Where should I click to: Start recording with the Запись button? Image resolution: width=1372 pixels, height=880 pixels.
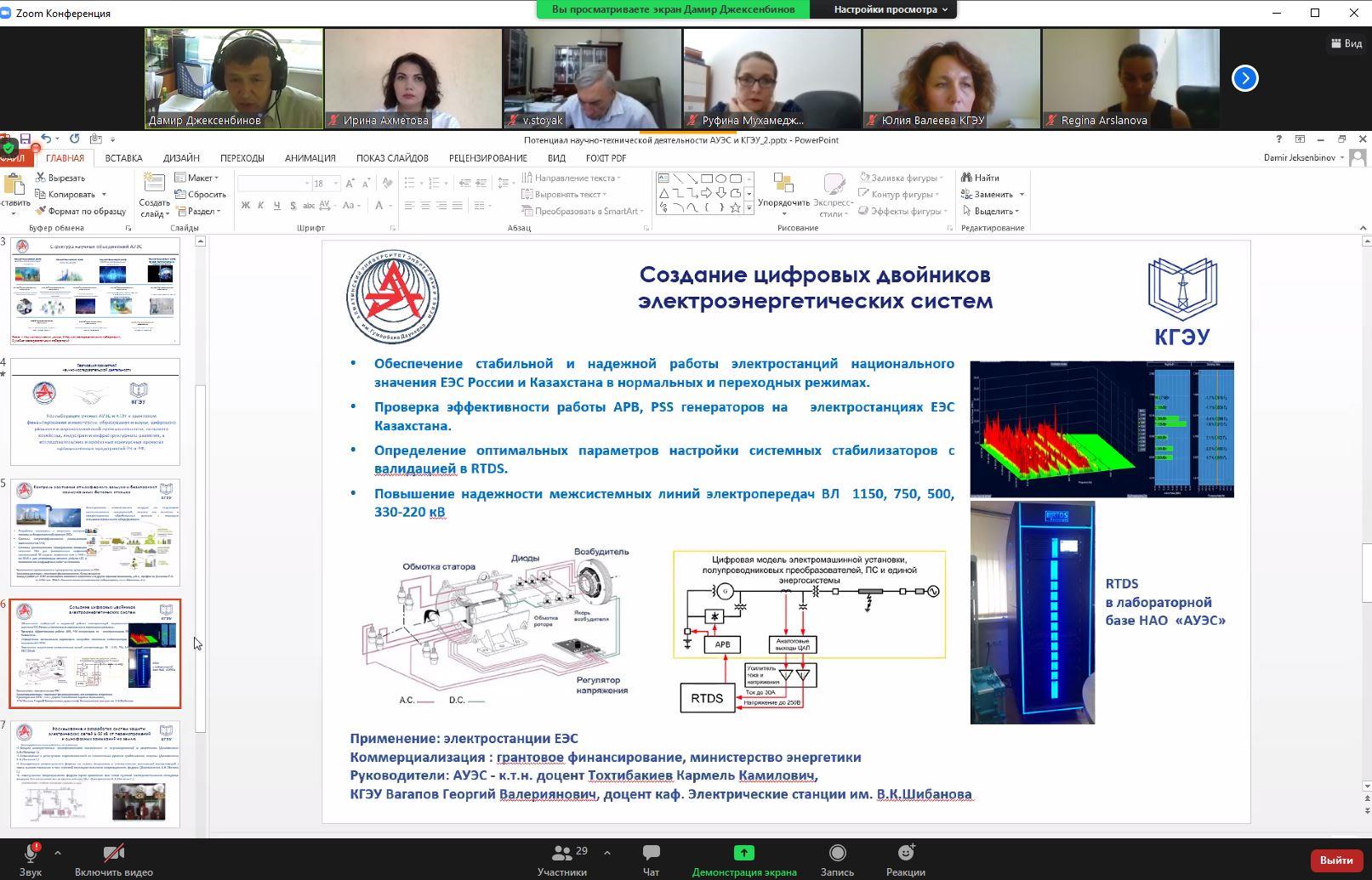(x=837, y=854)
